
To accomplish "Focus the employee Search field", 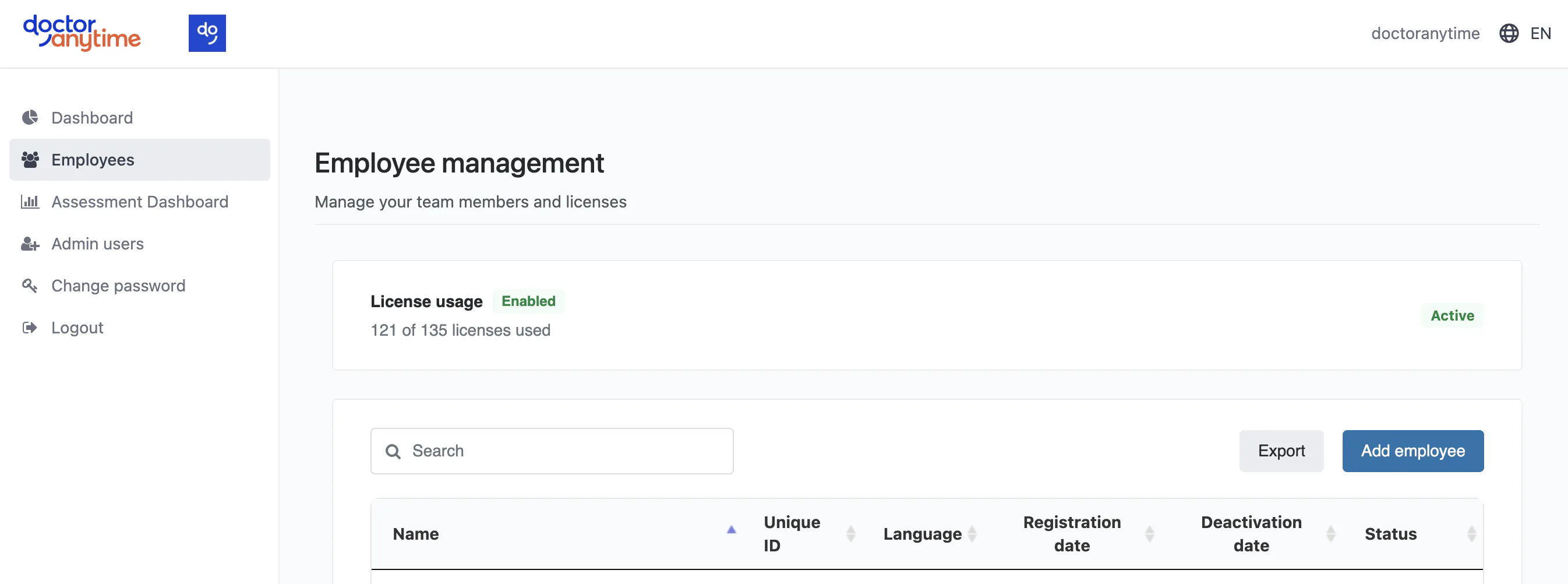I will [552, 451].
